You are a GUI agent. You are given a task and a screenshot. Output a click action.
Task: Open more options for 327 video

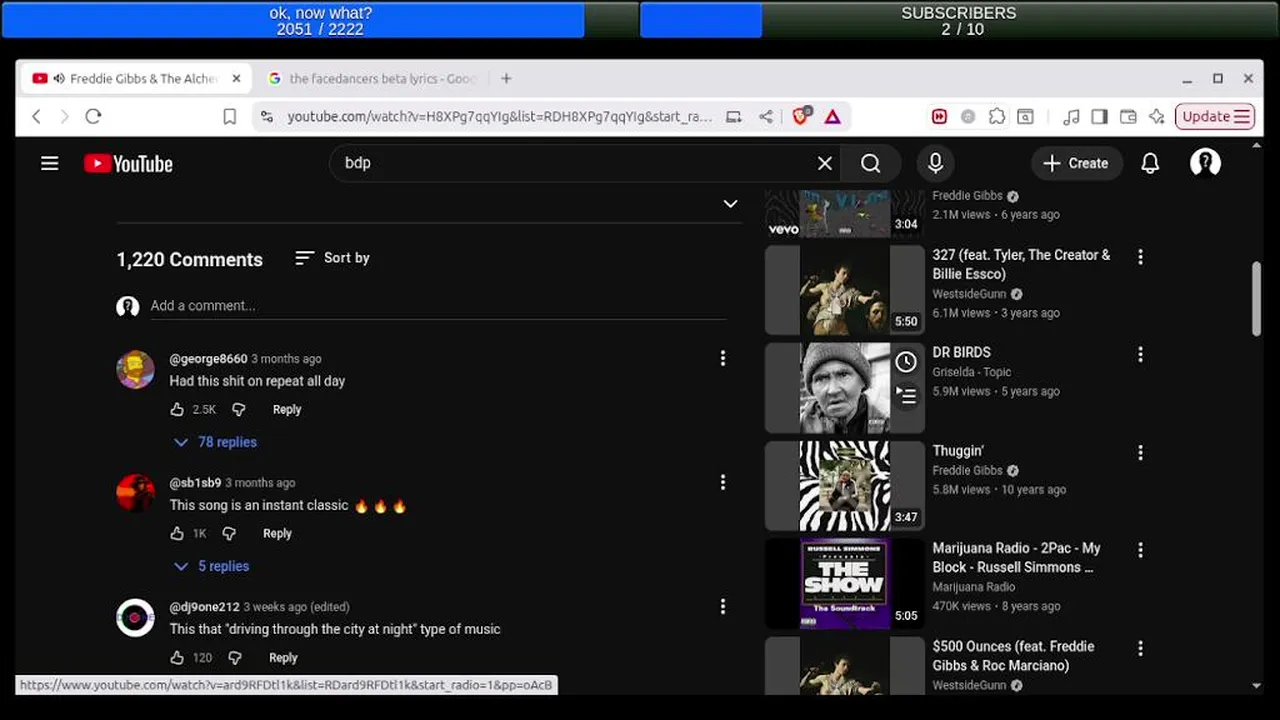(x=1140, y=257)
